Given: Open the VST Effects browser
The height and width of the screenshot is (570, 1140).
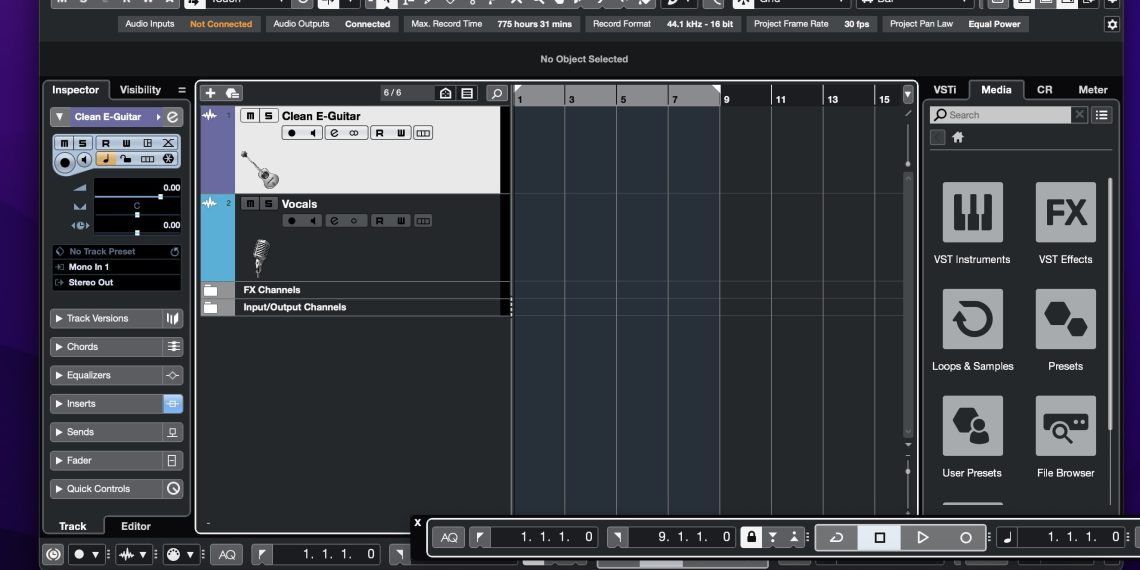Looking at the screenshot, I should pos(1065,212).
